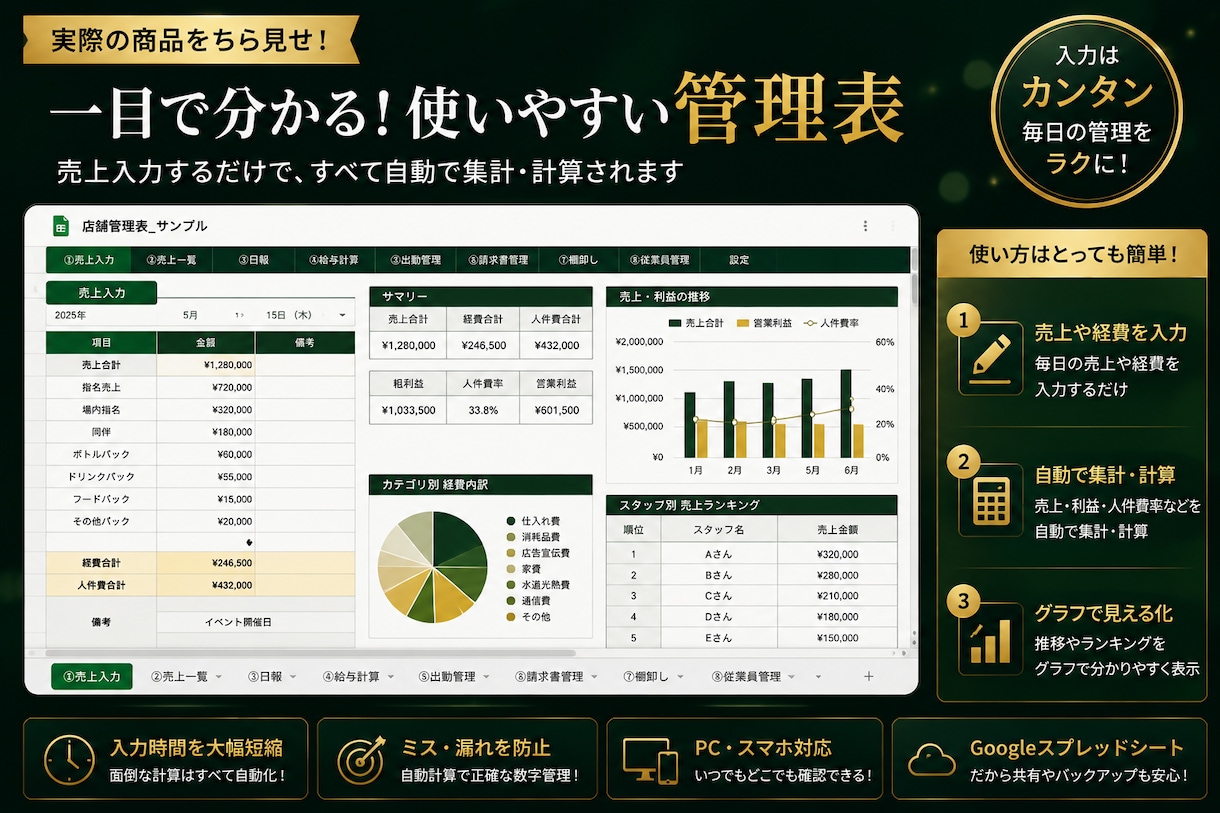Click the 仕入れ費 legend color dot
The width and height of the screenshot is (1220, 813).
511,521
